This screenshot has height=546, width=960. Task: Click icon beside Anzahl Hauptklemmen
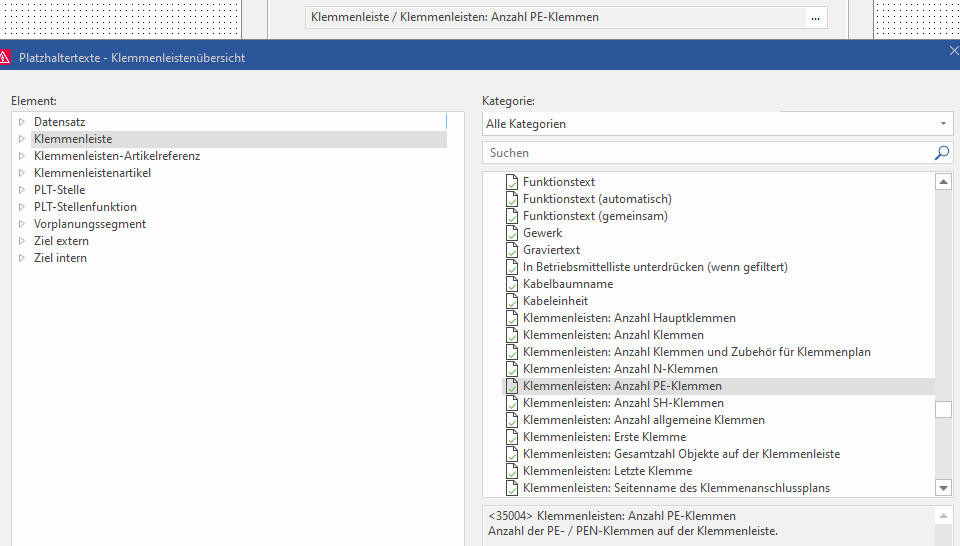tap(512, 318)
